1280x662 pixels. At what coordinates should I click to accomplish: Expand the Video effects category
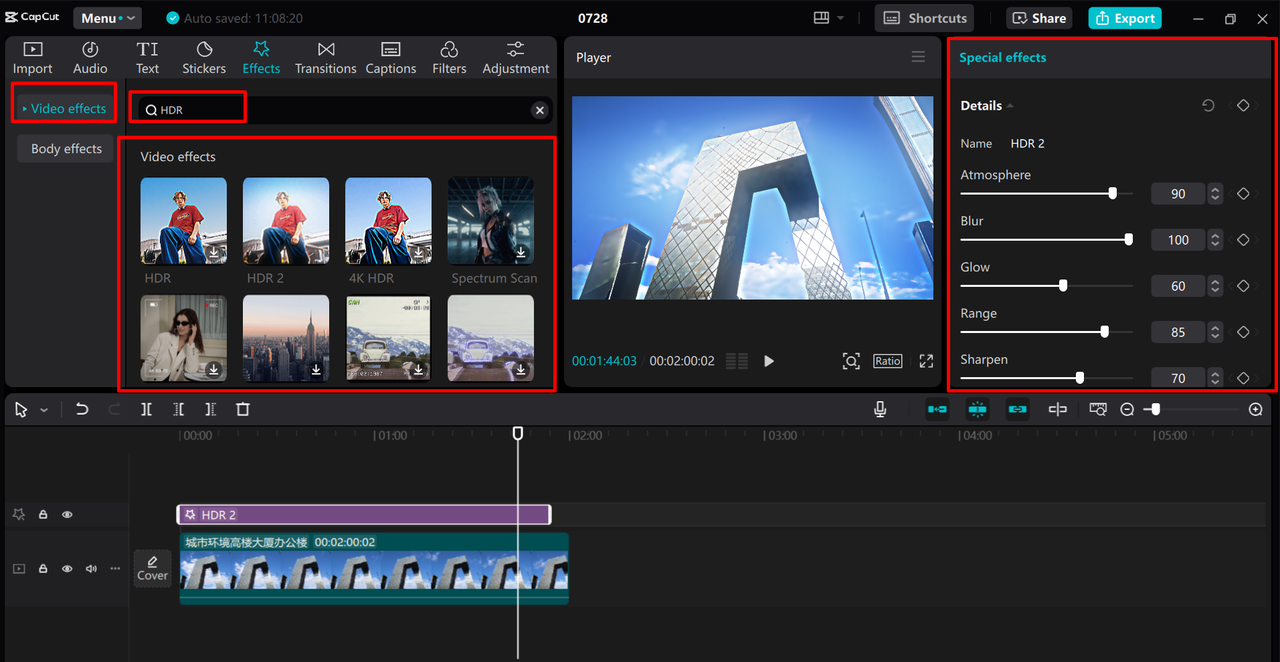(x=64, y=108)
